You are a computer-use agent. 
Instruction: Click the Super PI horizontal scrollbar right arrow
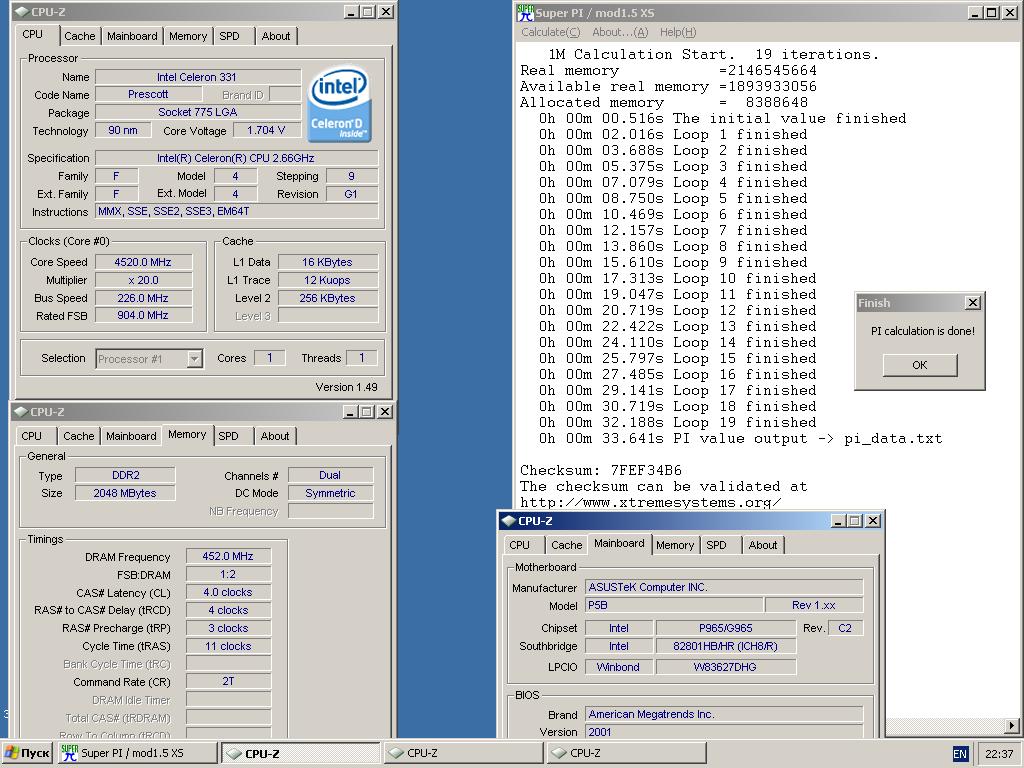1012,725
